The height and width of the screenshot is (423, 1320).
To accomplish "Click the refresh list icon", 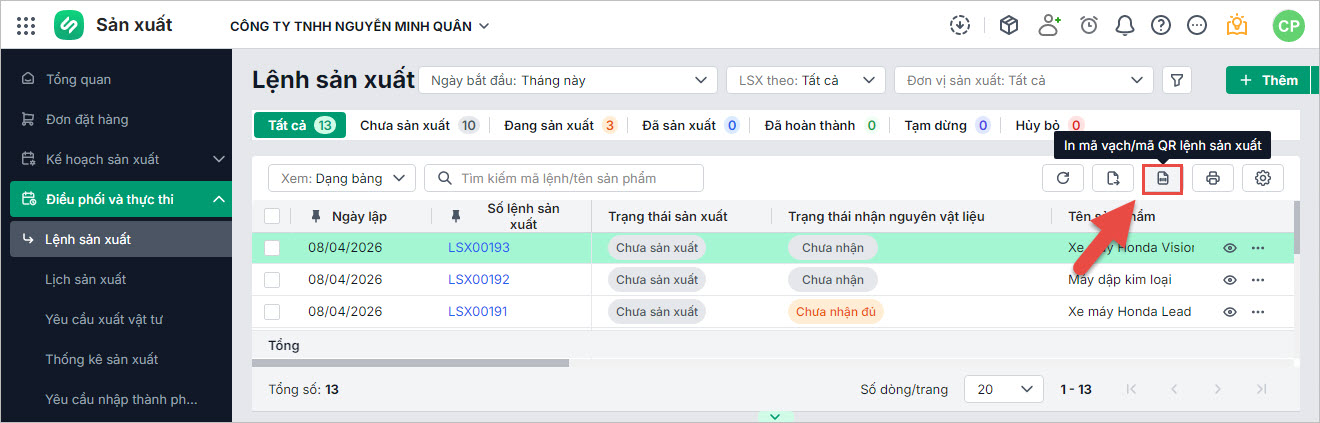I will pyautogui.click(x=1063, y=179).
